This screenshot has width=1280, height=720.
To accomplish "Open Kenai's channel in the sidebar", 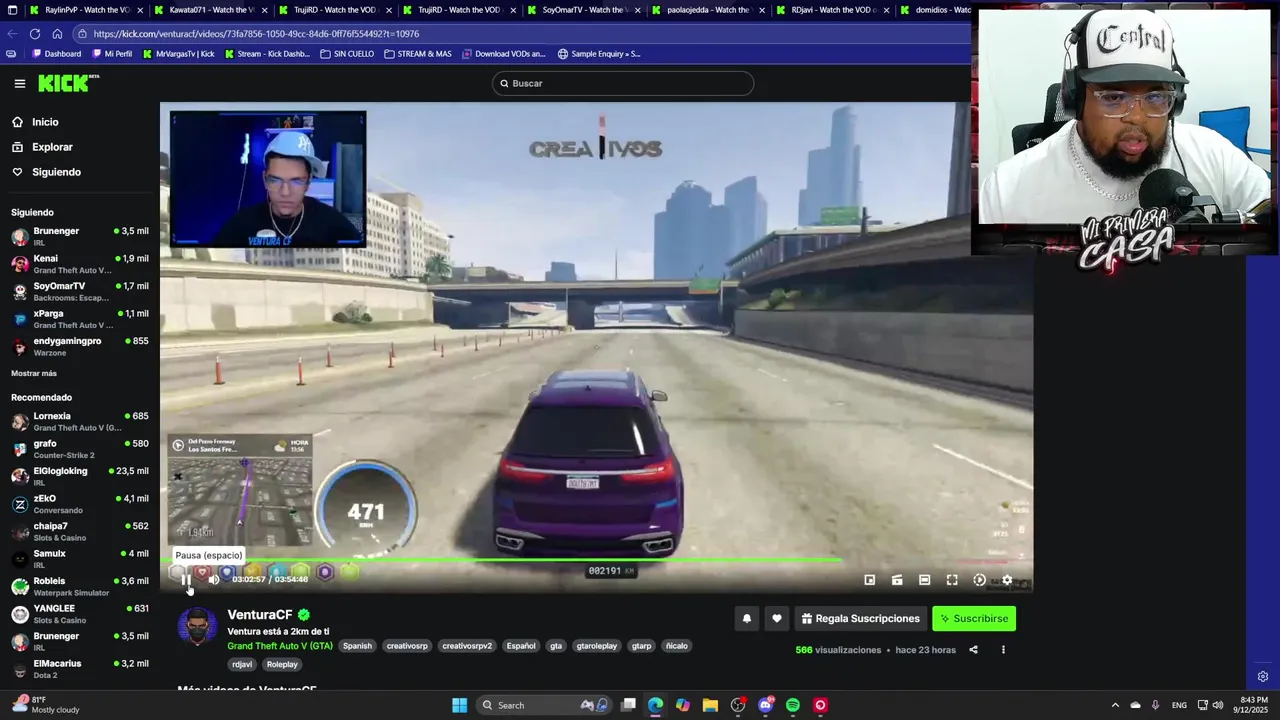I will click(x=80, y=264).
